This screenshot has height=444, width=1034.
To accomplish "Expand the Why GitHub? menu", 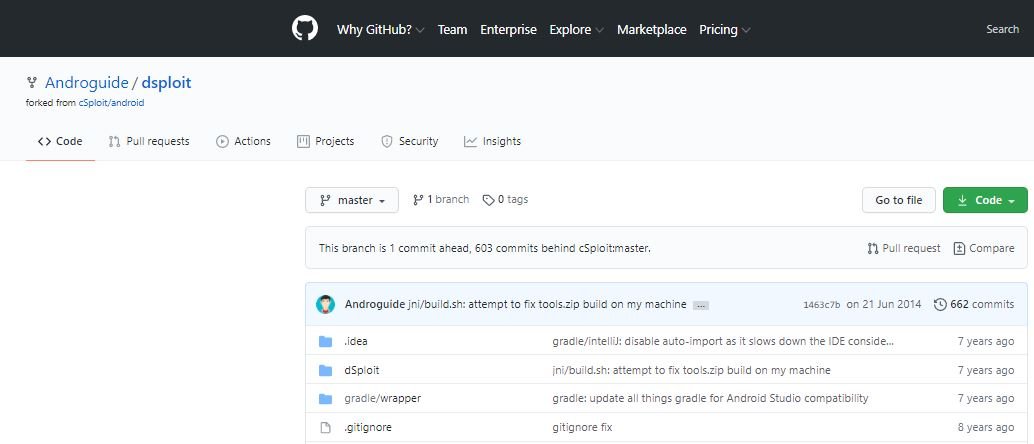I will (x=380, y=30).
